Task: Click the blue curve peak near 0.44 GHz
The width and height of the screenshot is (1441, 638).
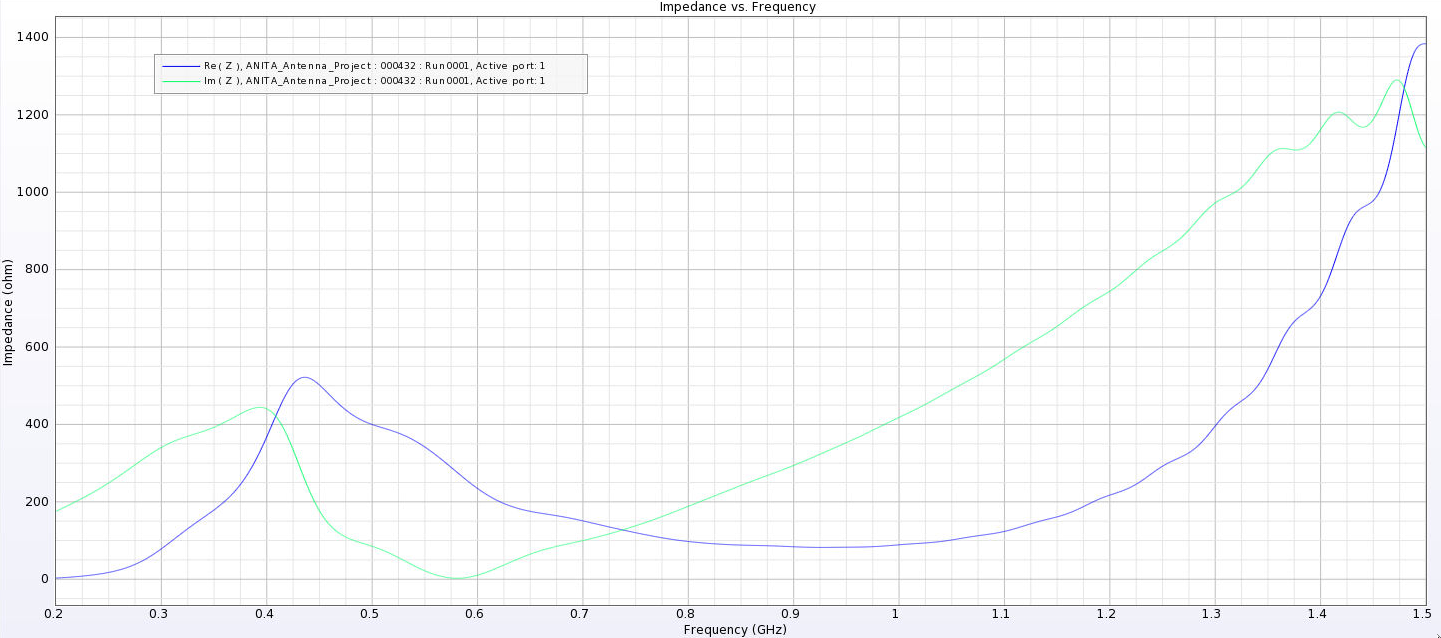Action: [x=304, y=377]
